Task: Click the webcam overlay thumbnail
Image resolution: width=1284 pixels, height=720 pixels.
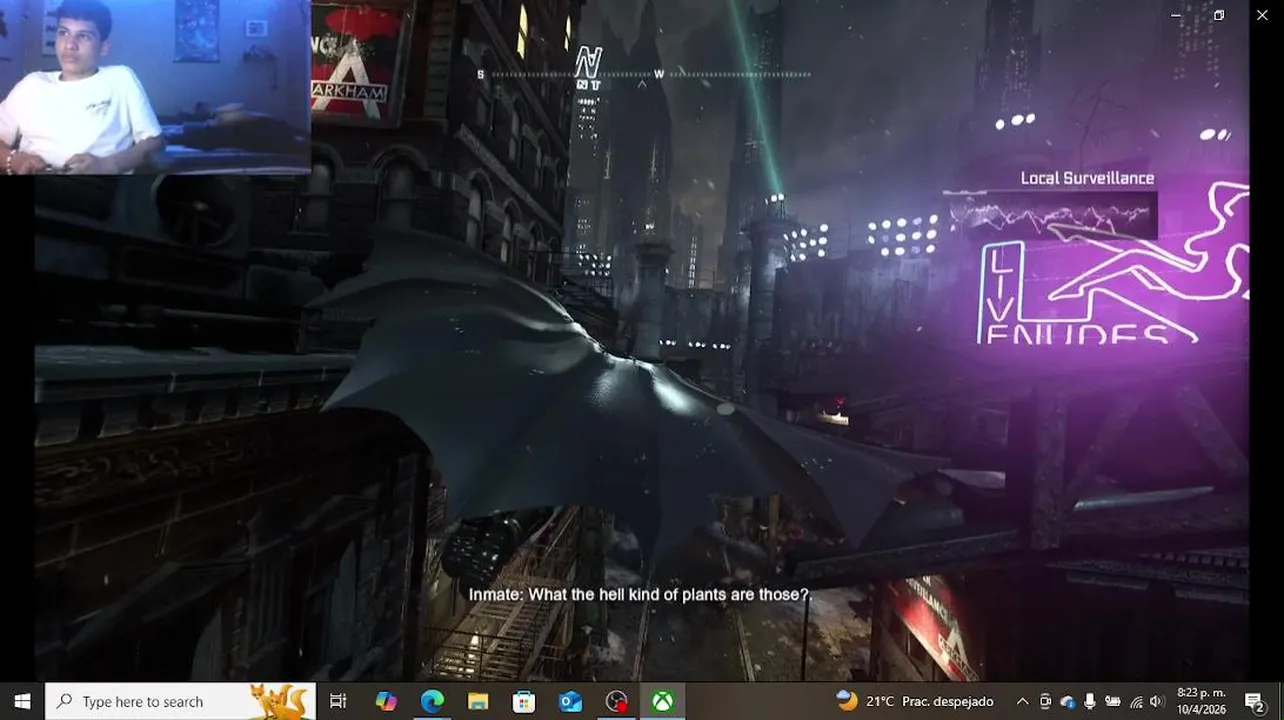Action: click(155, 87)
